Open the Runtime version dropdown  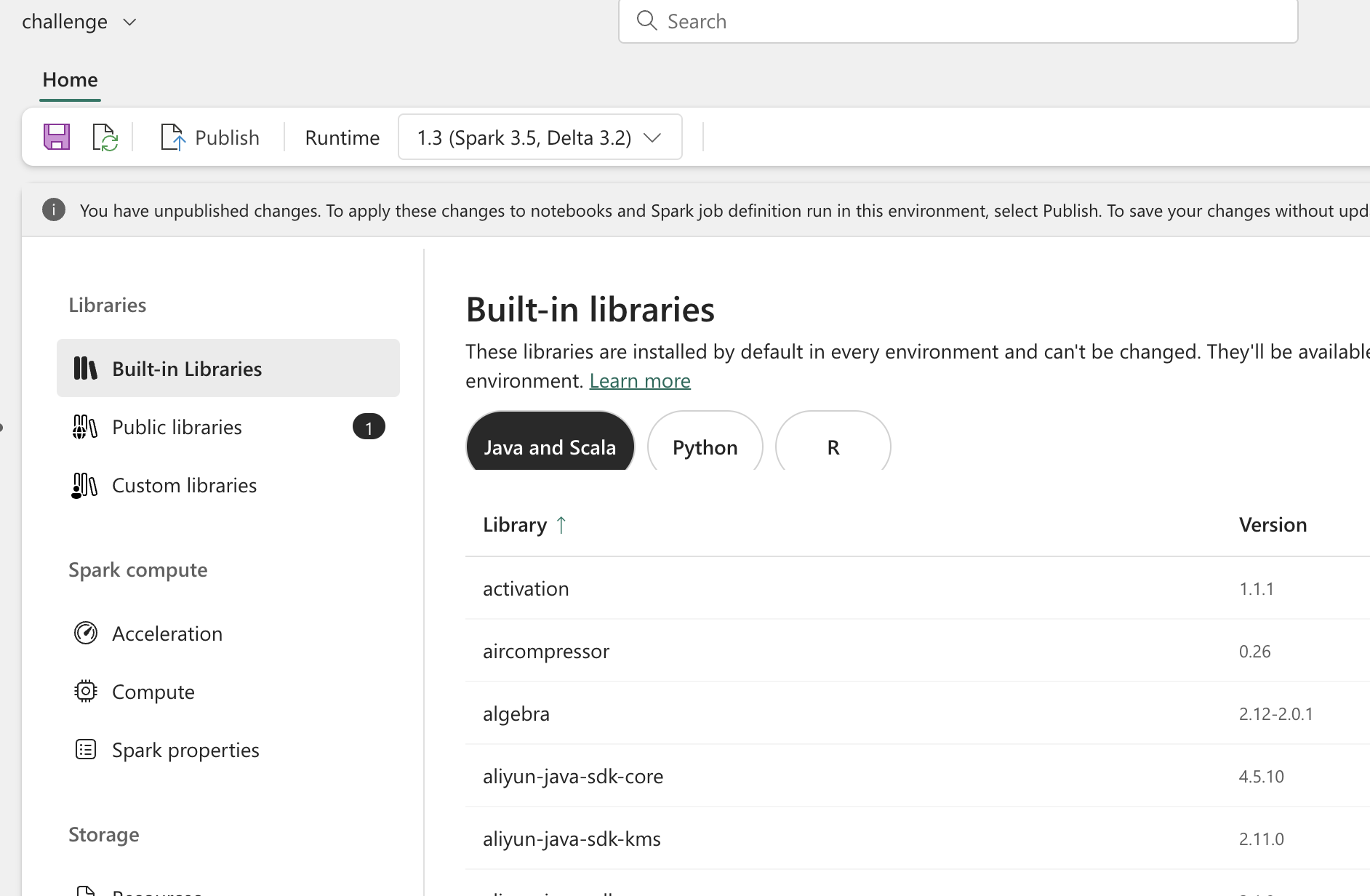[540, 137]
